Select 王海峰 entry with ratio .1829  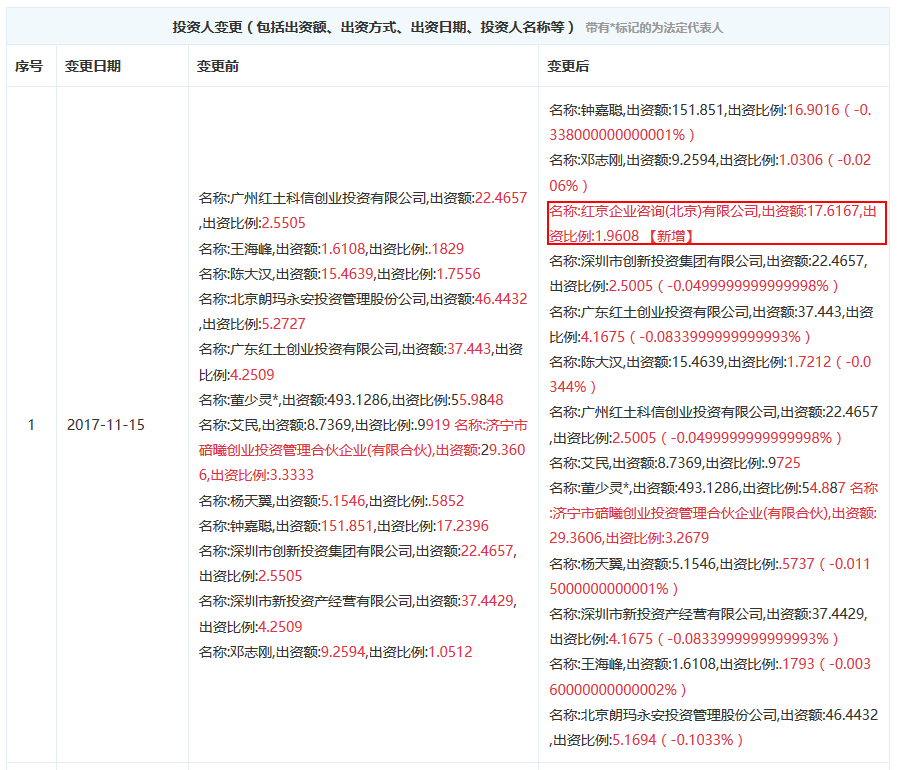(x=331, y=249)
